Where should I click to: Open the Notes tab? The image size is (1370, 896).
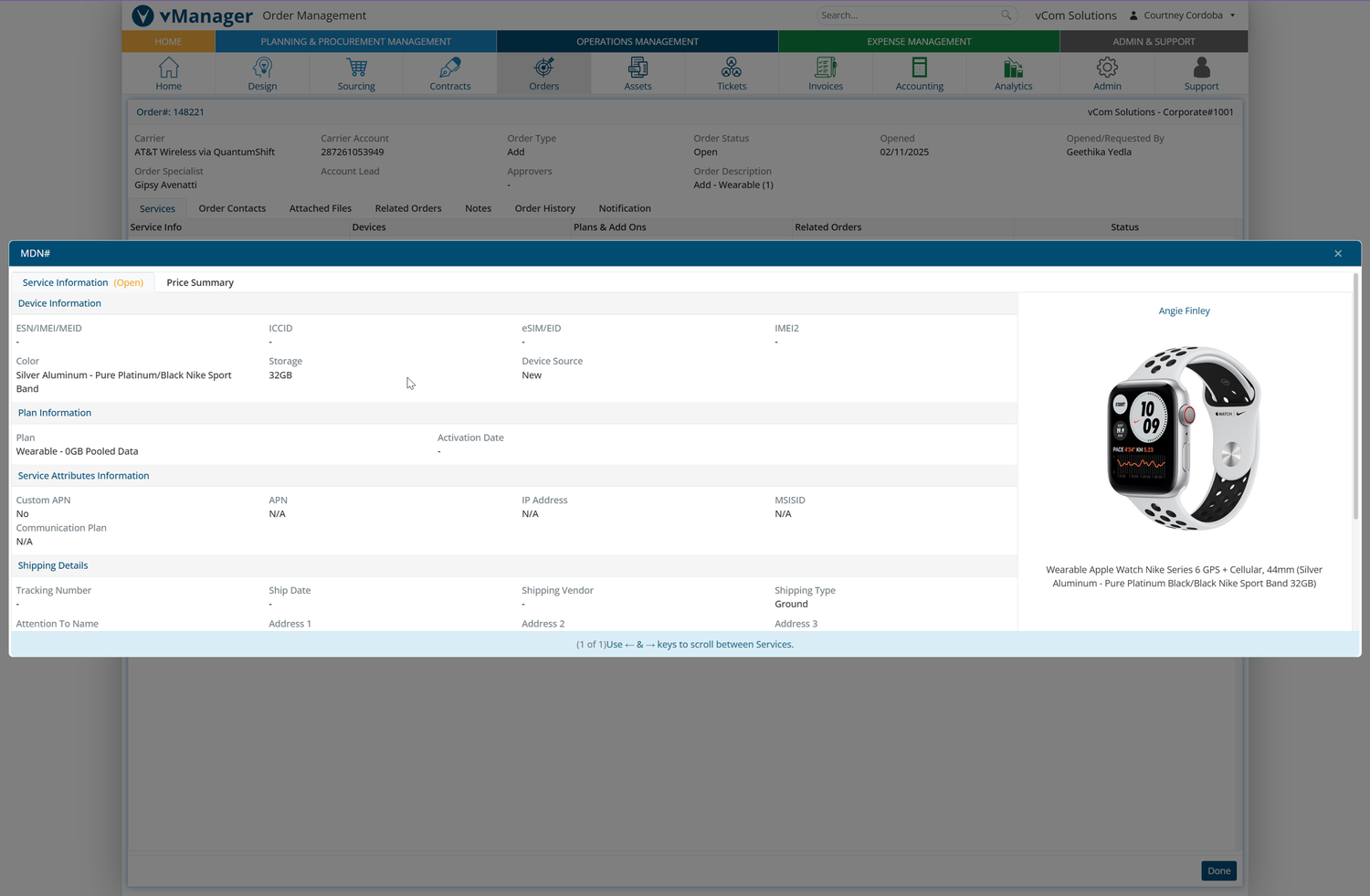tap(478, 208)
